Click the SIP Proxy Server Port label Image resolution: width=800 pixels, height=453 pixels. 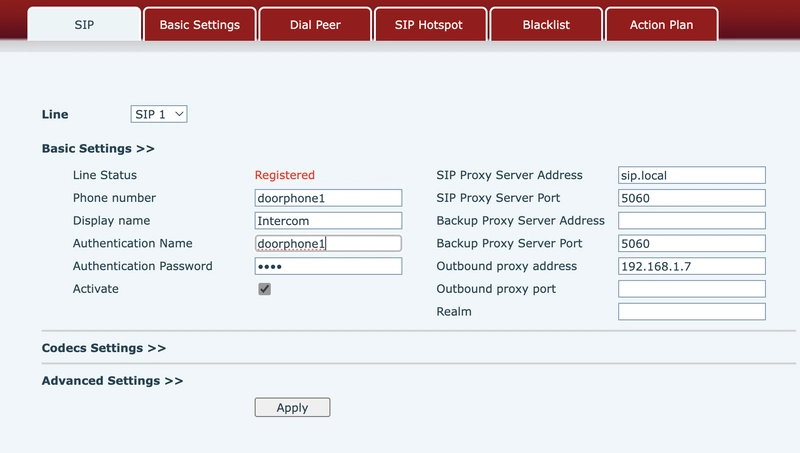(498, 198)
